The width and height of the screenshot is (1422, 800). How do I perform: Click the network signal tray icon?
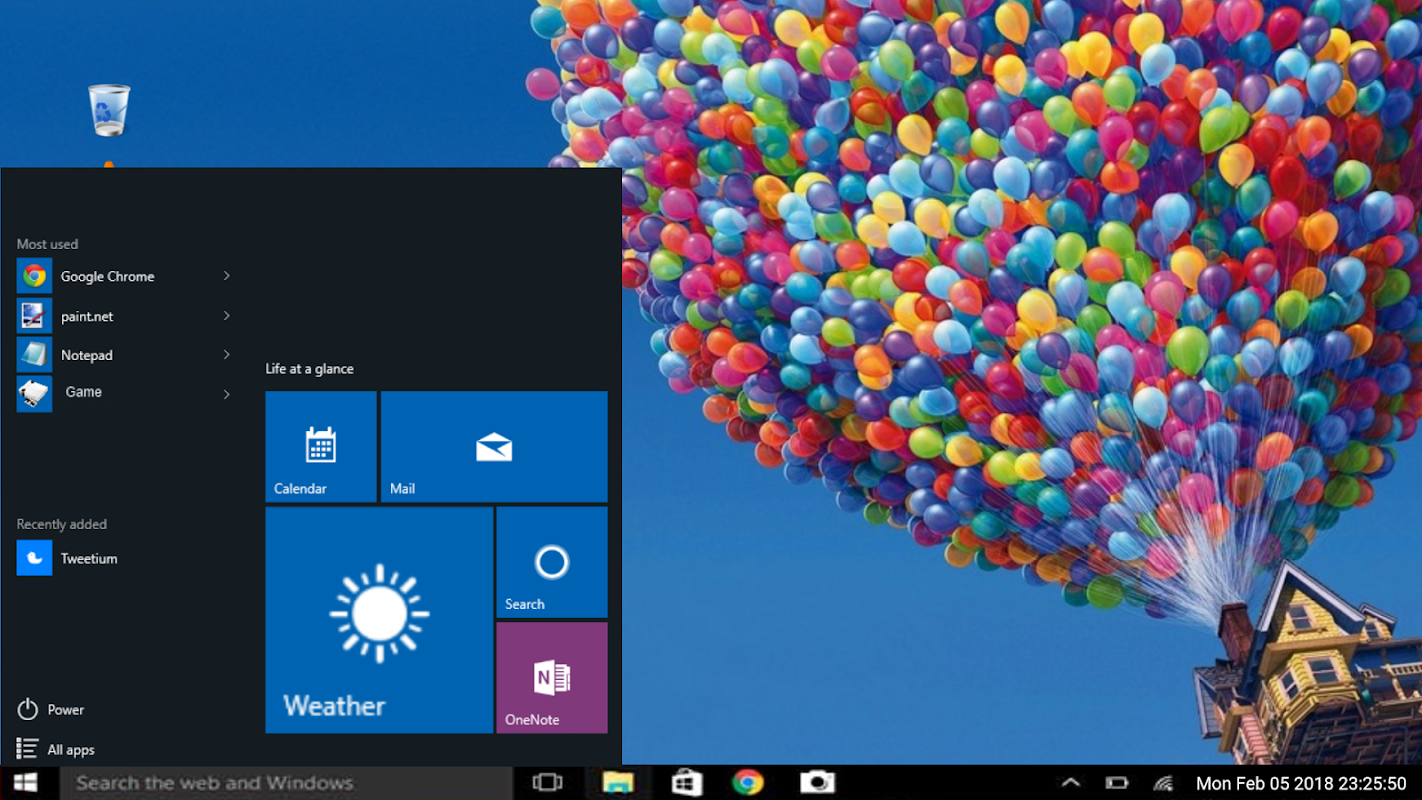pyautogui.click(x=1162, y=783)
